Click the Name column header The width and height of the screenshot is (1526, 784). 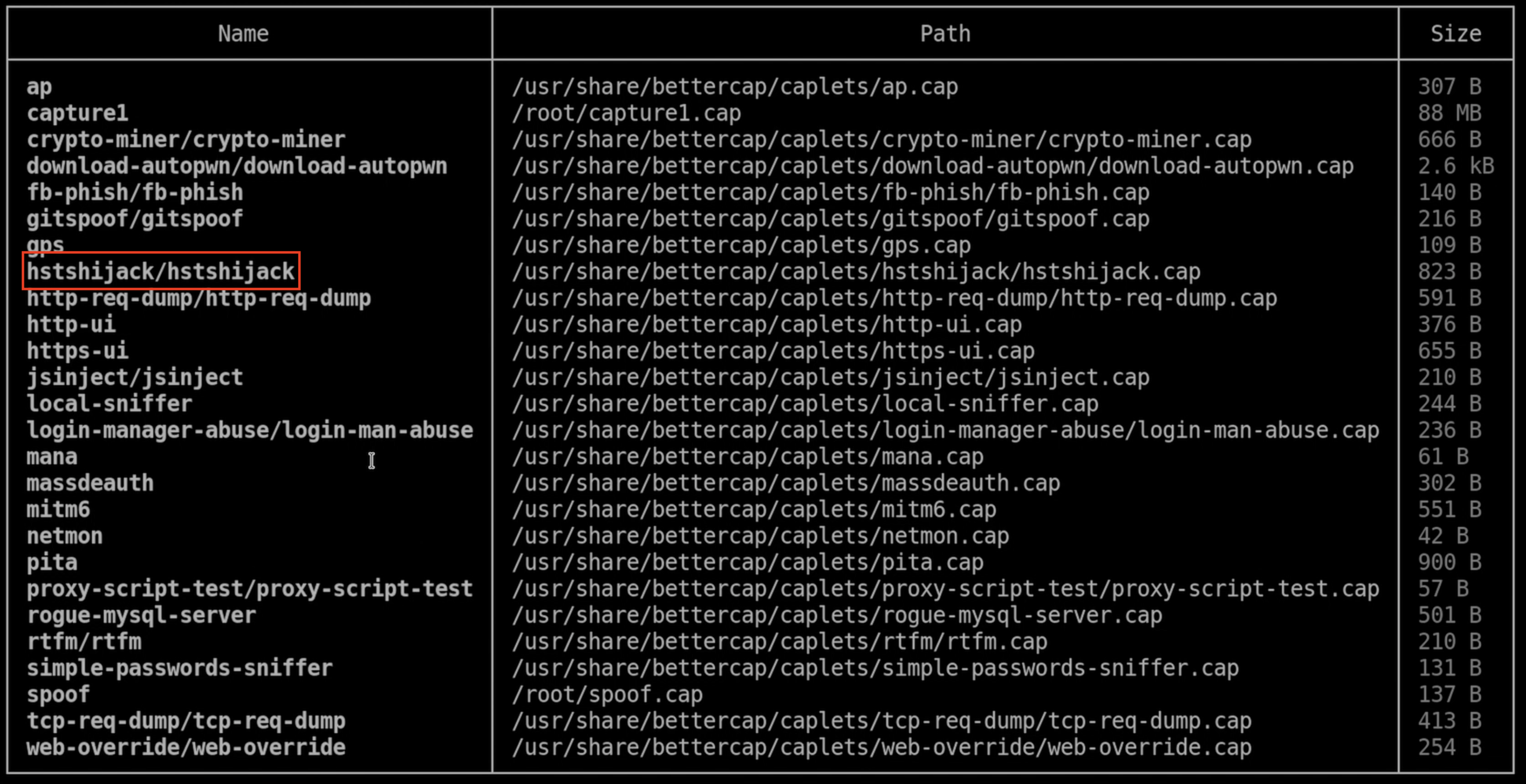point(243,34)
